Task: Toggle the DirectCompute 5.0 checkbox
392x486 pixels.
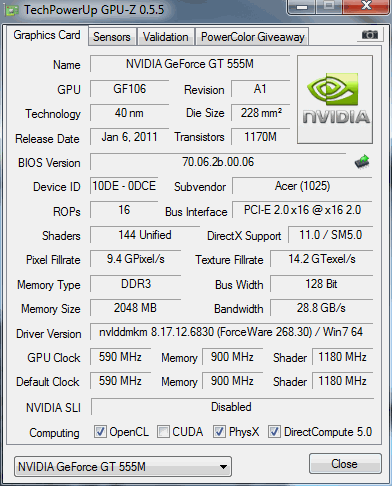Action: click(x=274, y=431)
